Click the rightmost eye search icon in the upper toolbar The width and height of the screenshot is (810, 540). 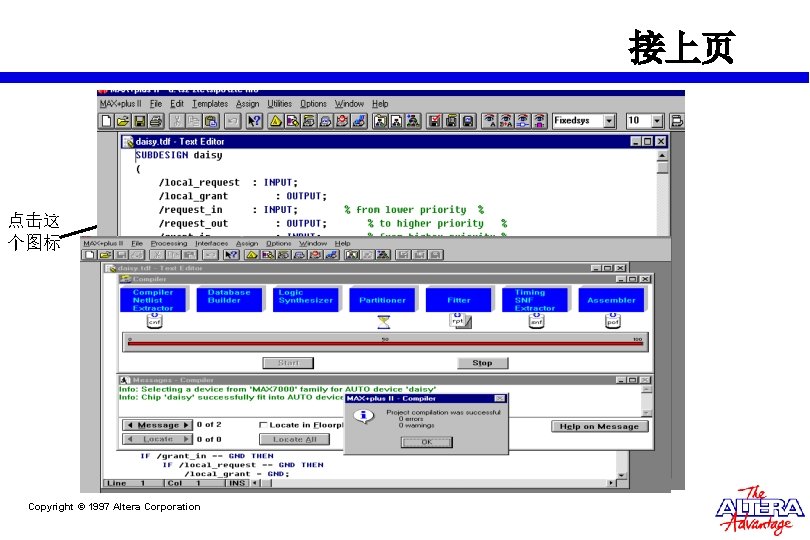click(539, 121)
